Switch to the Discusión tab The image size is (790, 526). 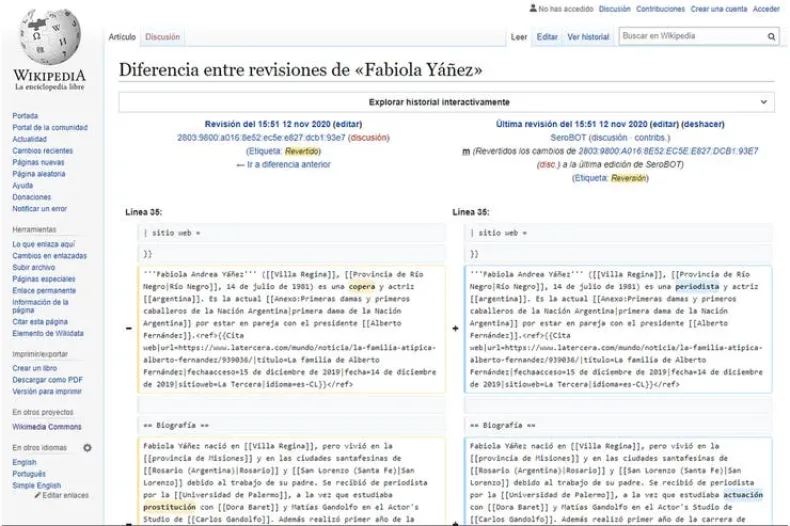[x=162, y=37]
